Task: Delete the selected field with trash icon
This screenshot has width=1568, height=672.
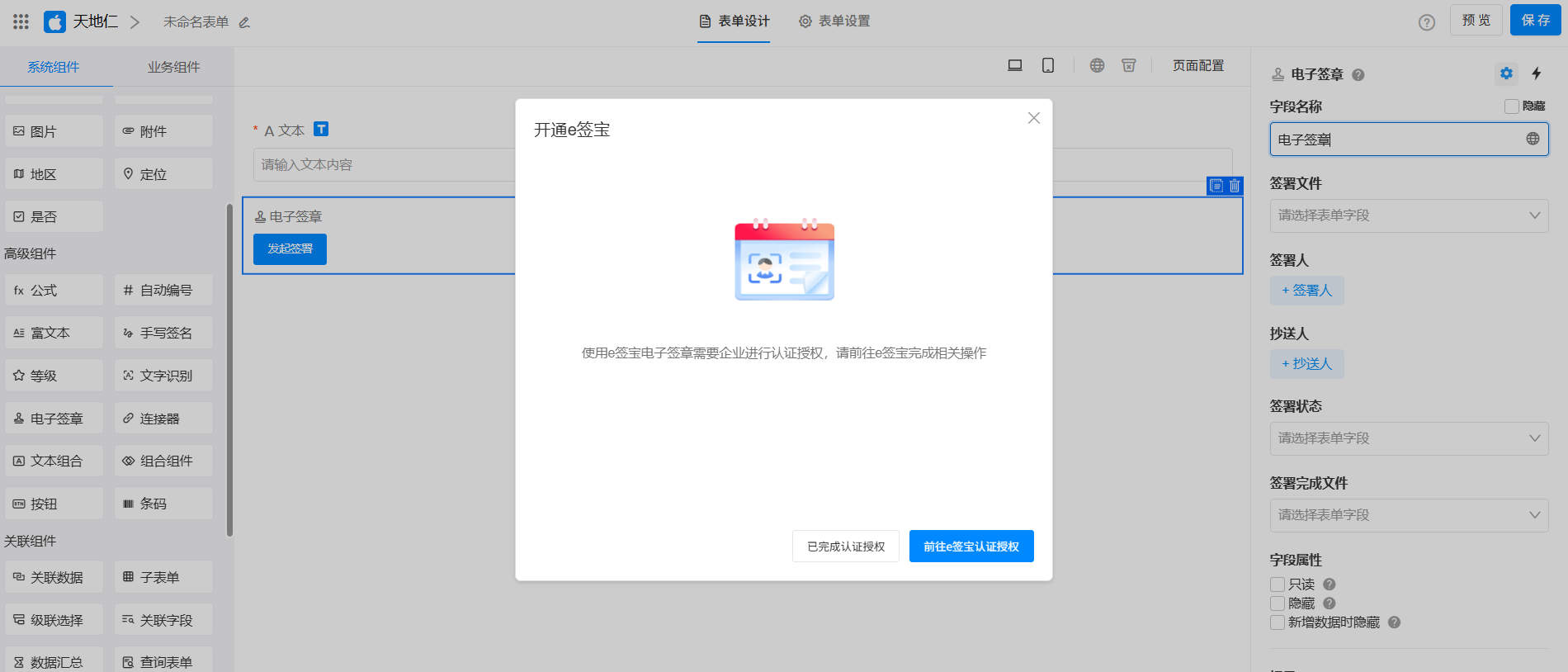Action: click(x=1235, y=186)
